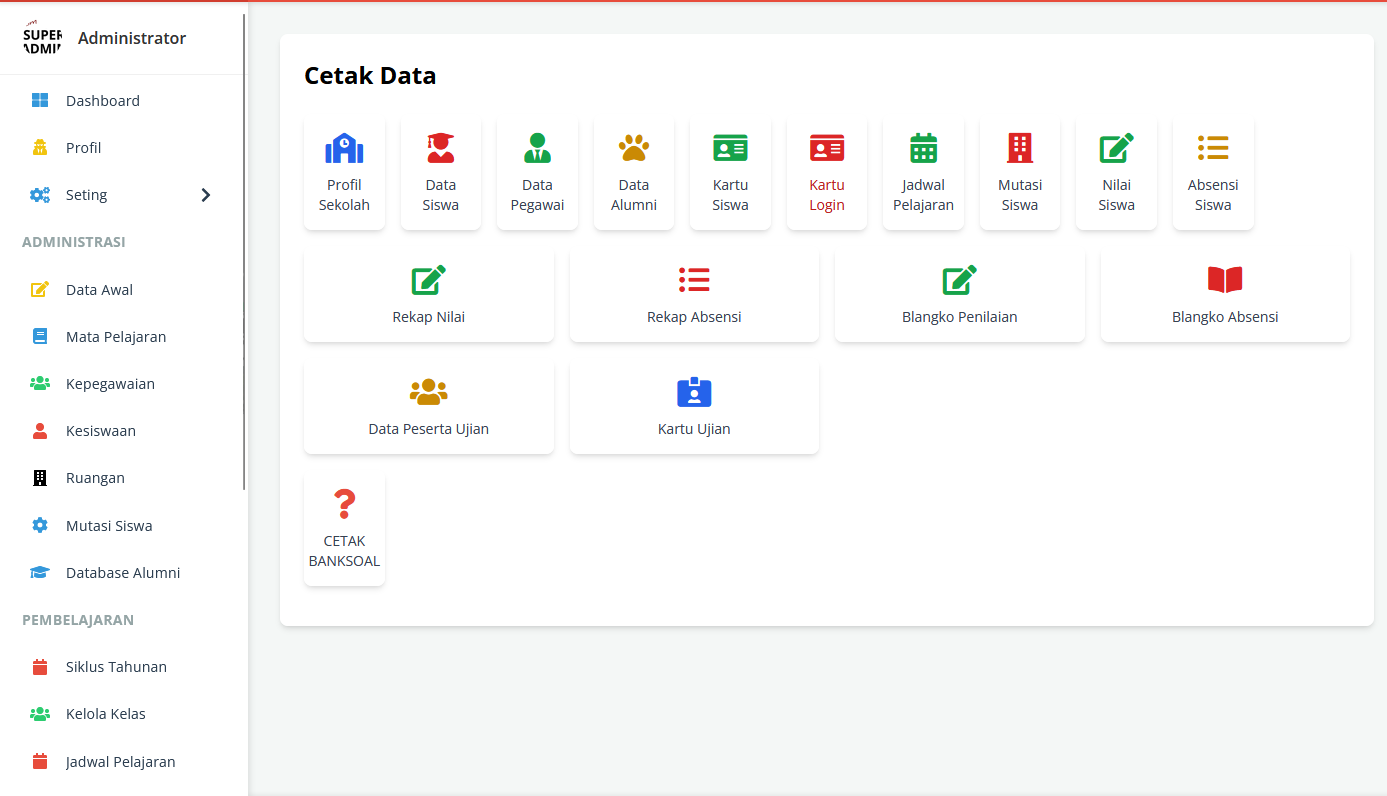
Task: Click the Cetak Data heading
Action: [x=370, y=76]
